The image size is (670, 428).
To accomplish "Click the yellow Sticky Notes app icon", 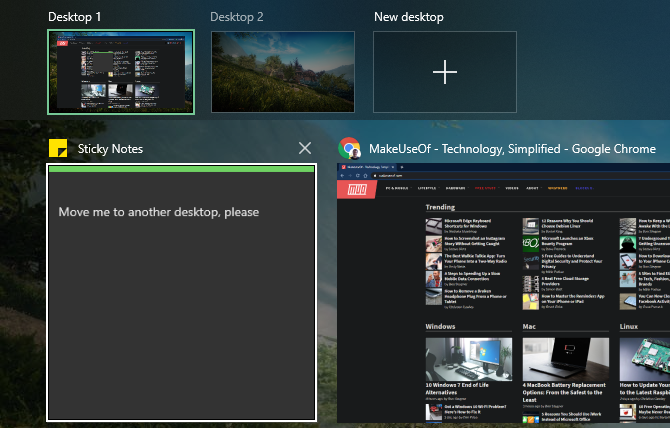I will (58, 148).
